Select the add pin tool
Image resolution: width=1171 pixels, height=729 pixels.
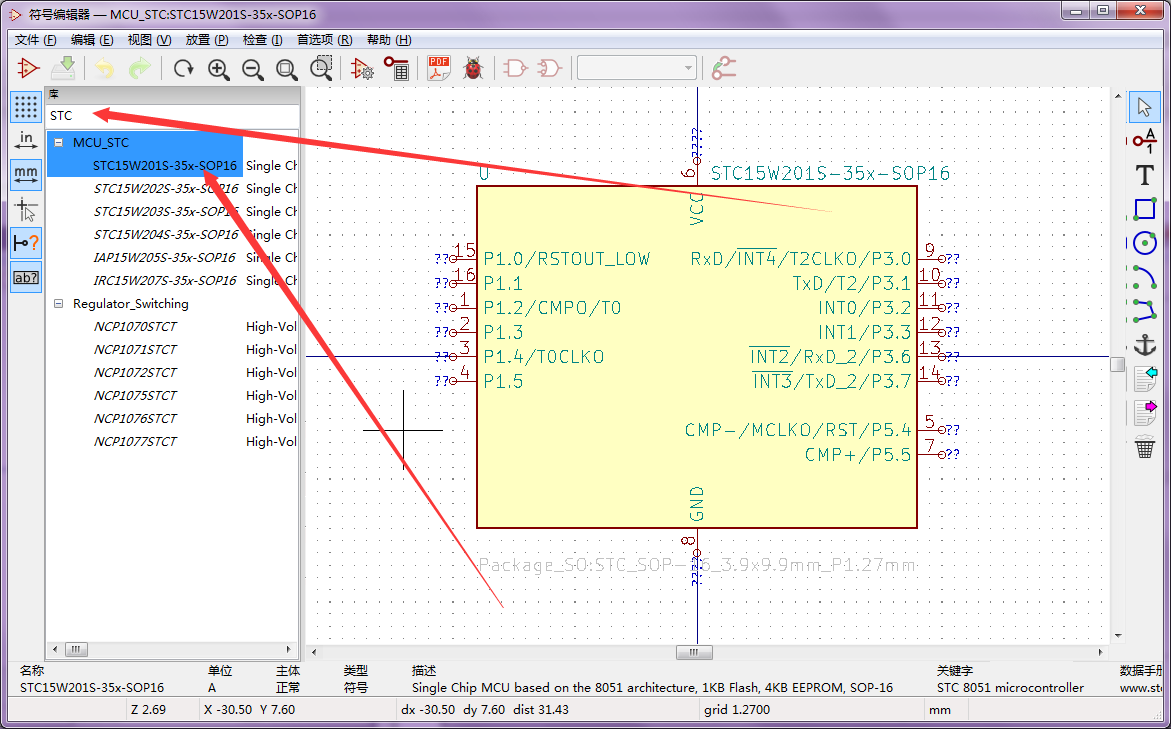click(1144, 140)
